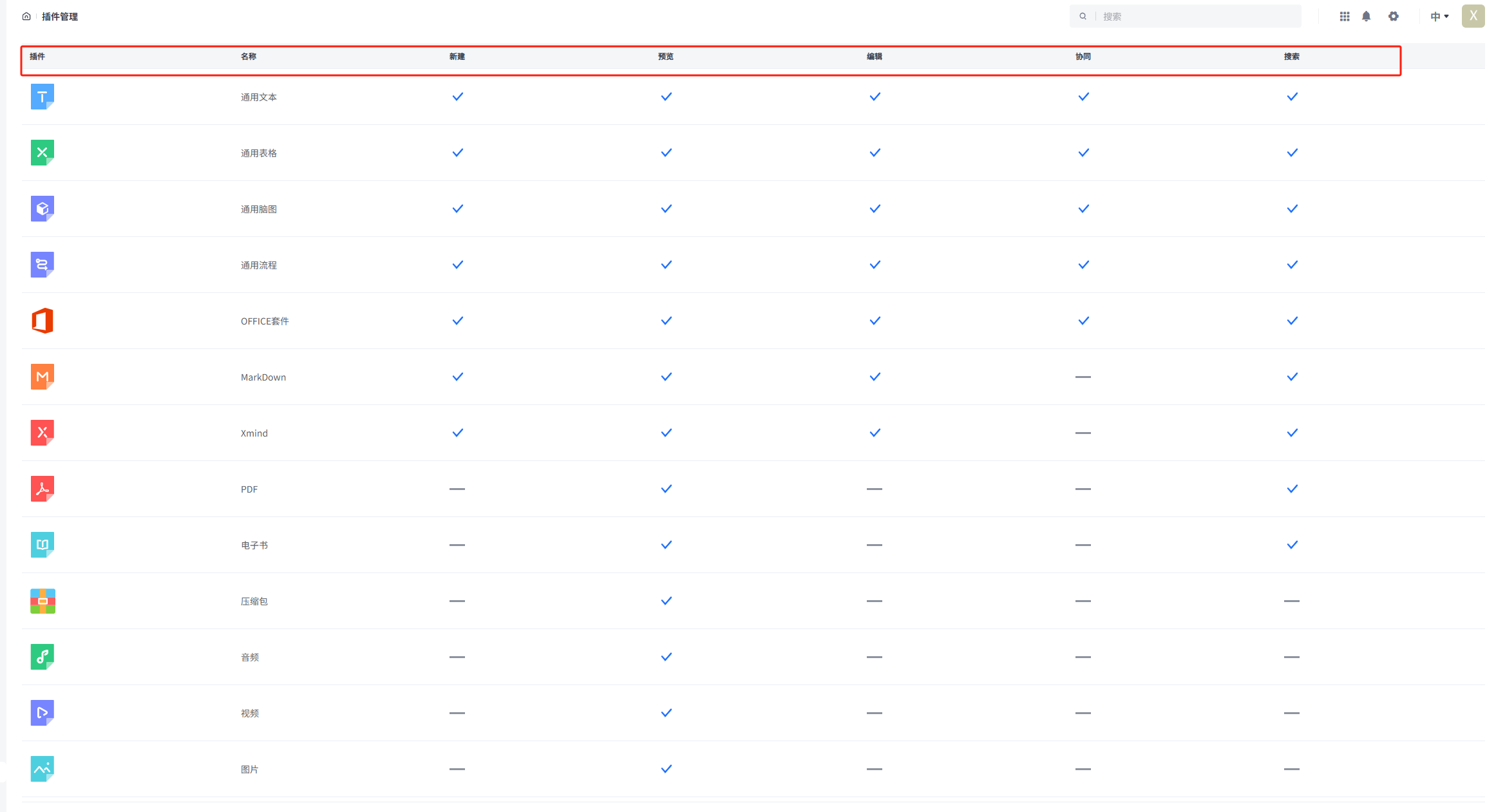Open the 中 language dropdown
Image resolution: width=1496 pixels, height=812 pixels.
pyautogui.click(x=1439, y=17)
